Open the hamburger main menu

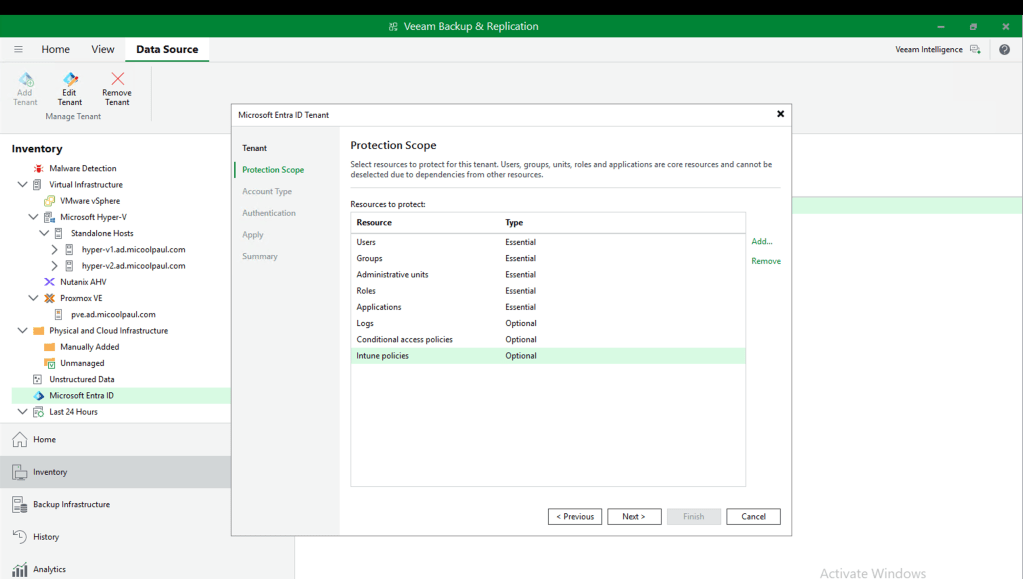(x=18, y=49)
